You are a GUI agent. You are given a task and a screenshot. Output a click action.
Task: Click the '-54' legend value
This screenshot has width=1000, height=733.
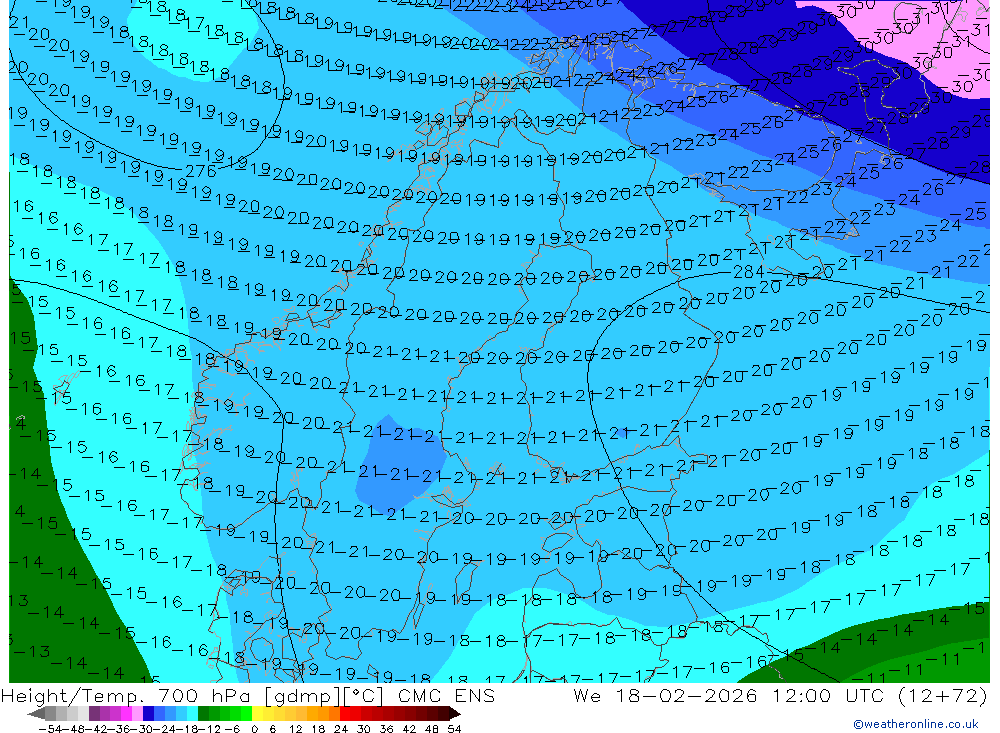50,729
